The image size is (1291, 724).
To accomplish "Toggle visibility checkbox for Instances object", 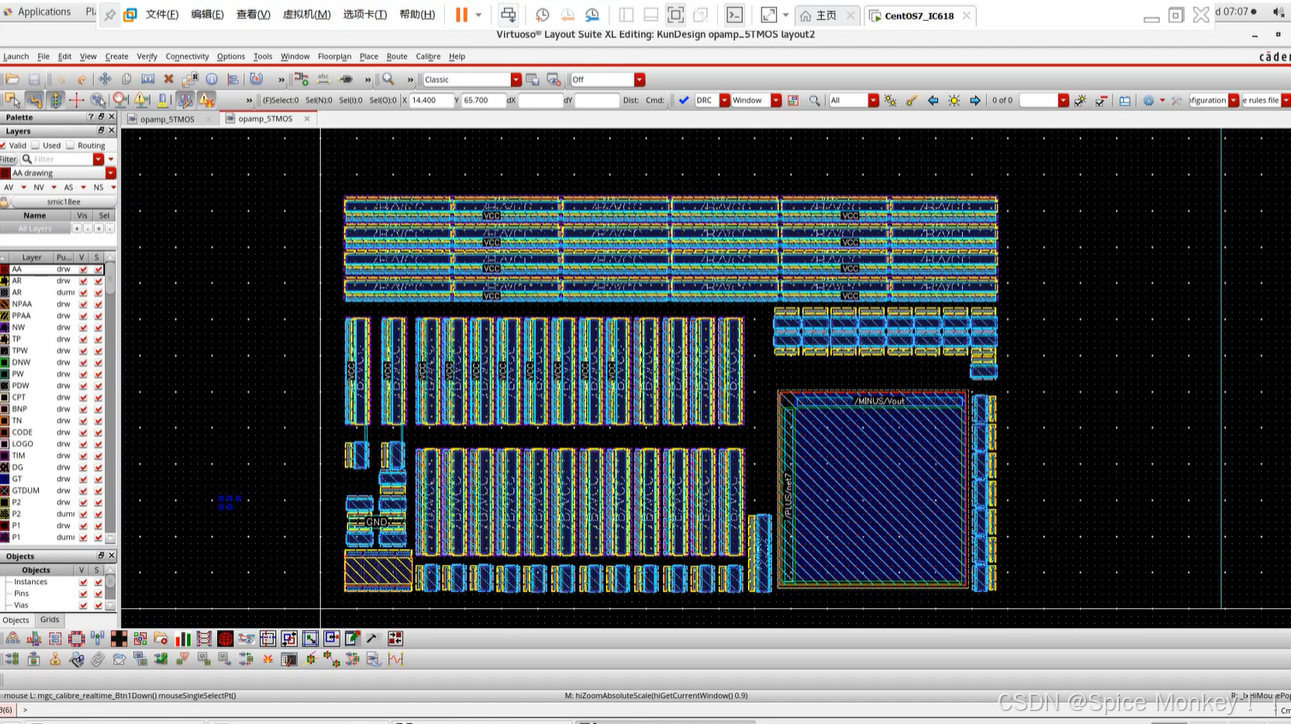I will (x=83, y=582).
